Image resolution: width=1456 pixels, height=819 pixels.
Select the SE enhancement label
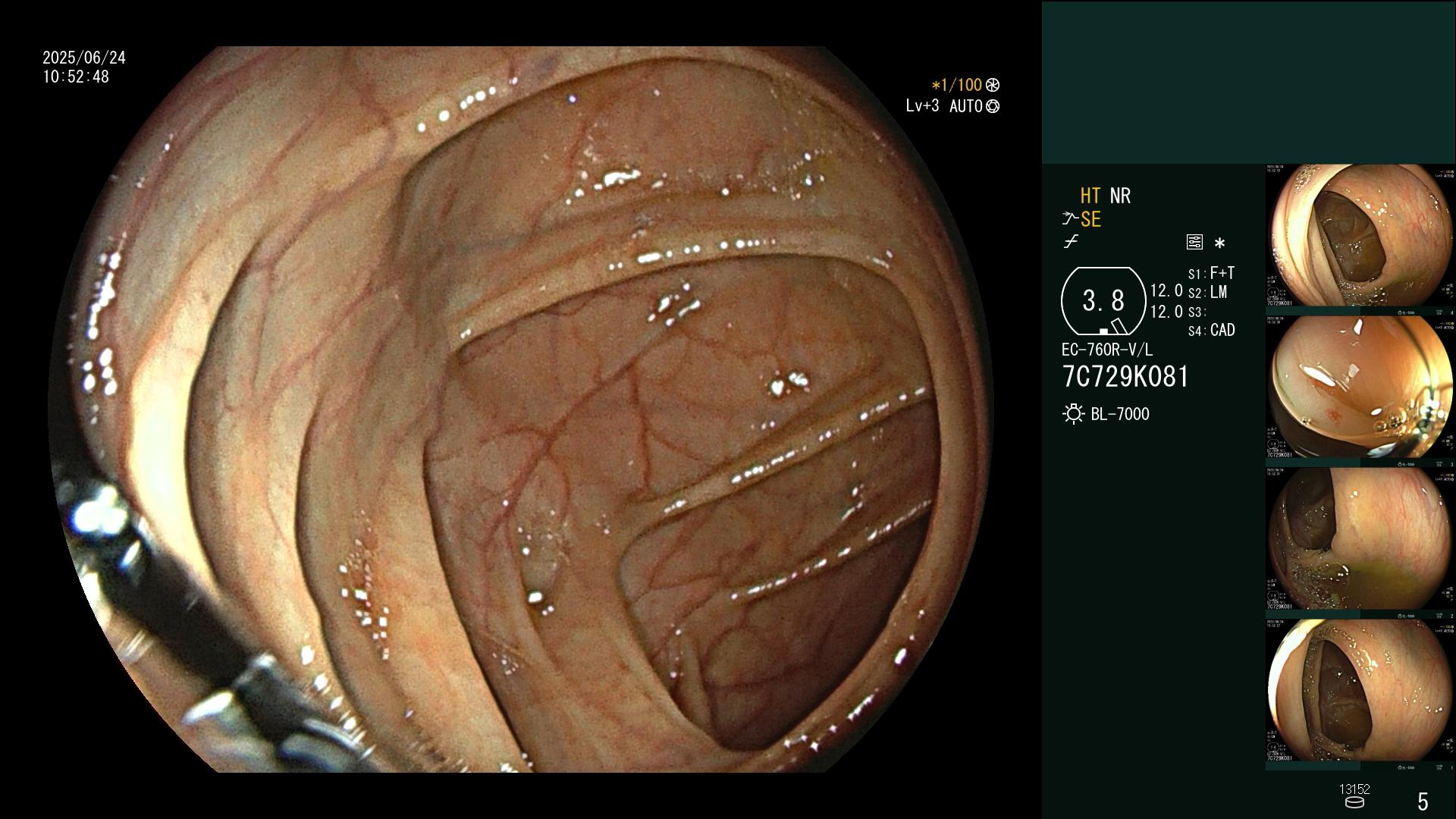coord(1090,220)
